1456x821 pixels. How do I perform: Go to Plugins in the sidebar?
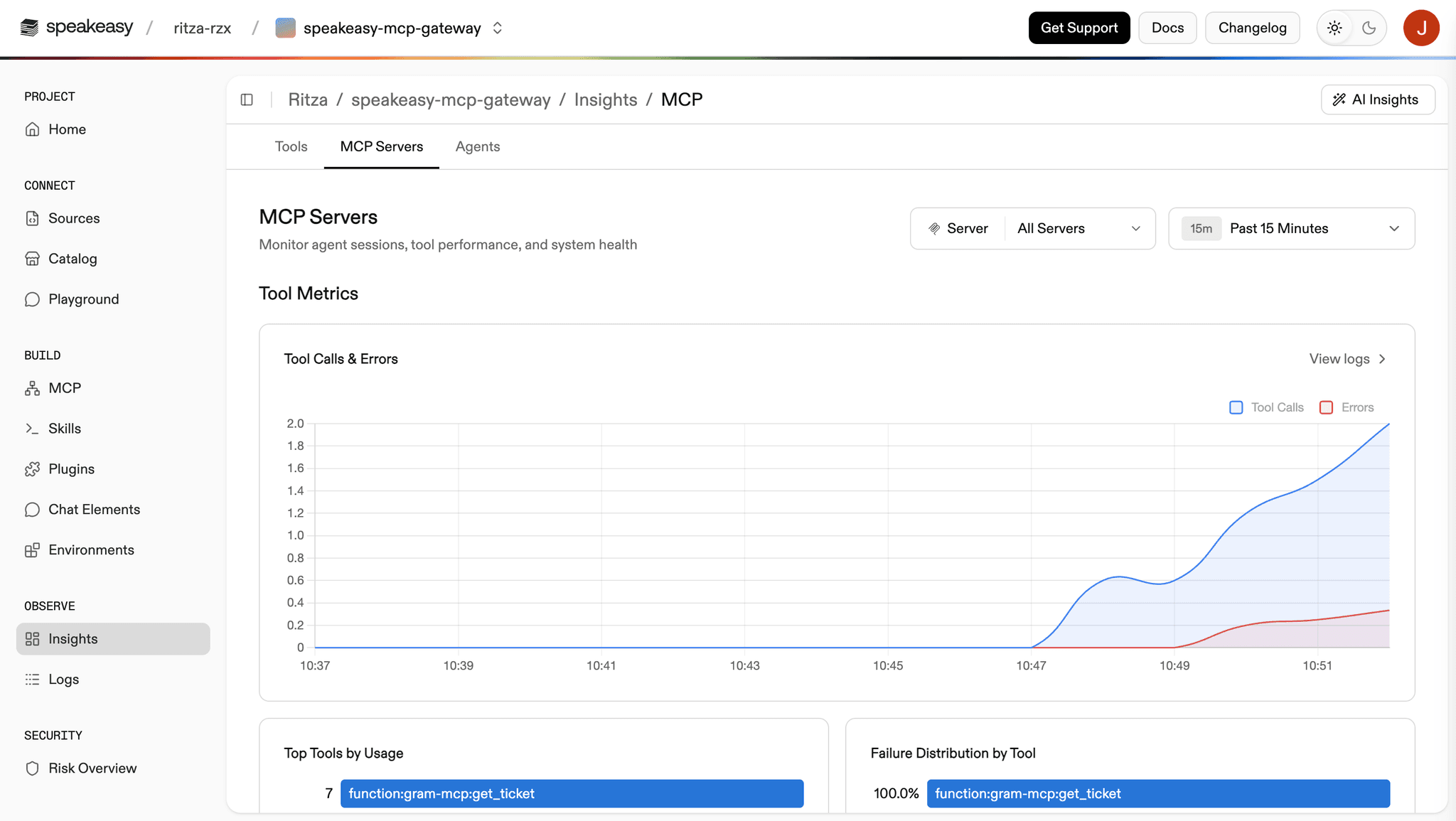[x=113, y=469]
